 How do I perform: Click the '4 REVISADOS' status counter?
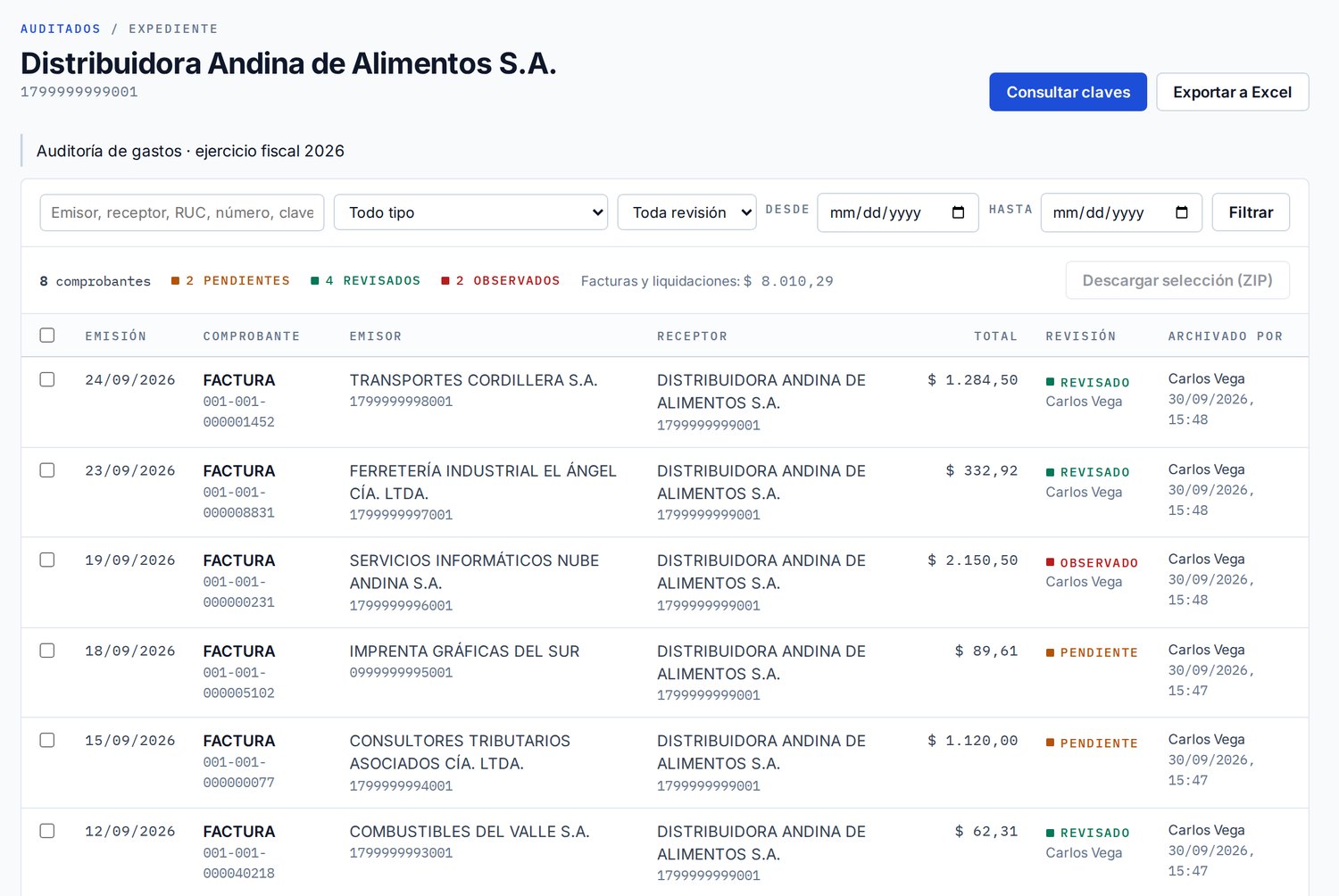(365, 281)
